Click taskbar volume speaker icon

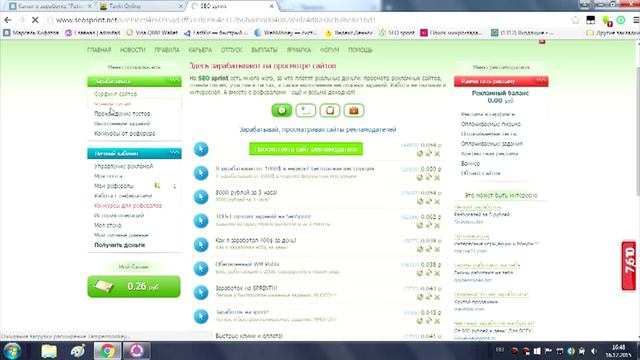point(594,351)
